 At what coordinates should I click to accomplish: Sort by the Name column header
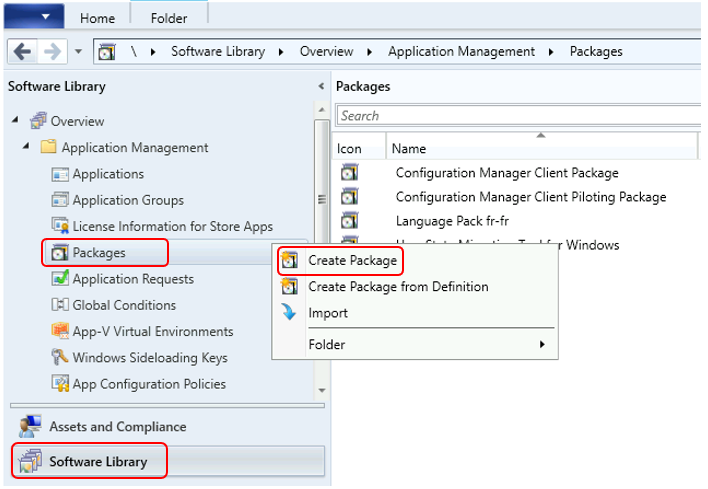point(541,146)
